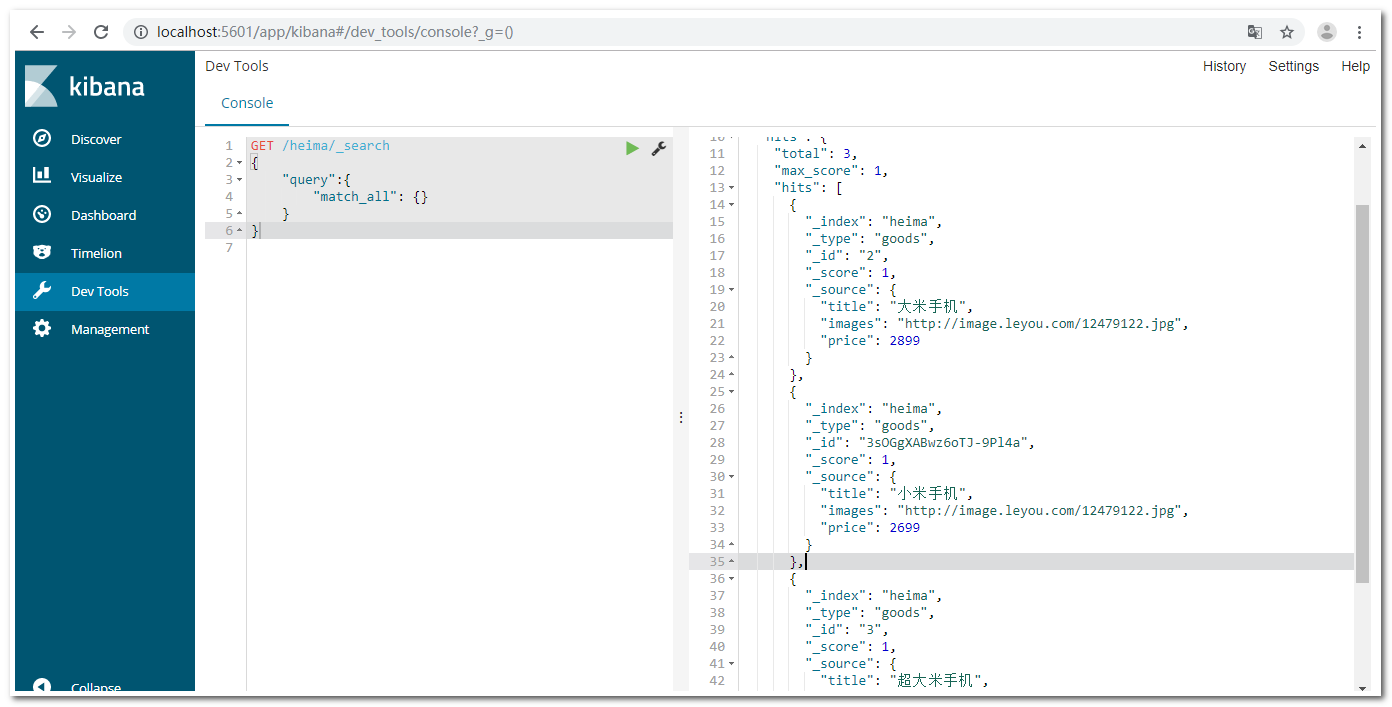Screen dimensions: 1392x707
Task: Collapse the _source object at line 30
Action: tap(731, 476)
